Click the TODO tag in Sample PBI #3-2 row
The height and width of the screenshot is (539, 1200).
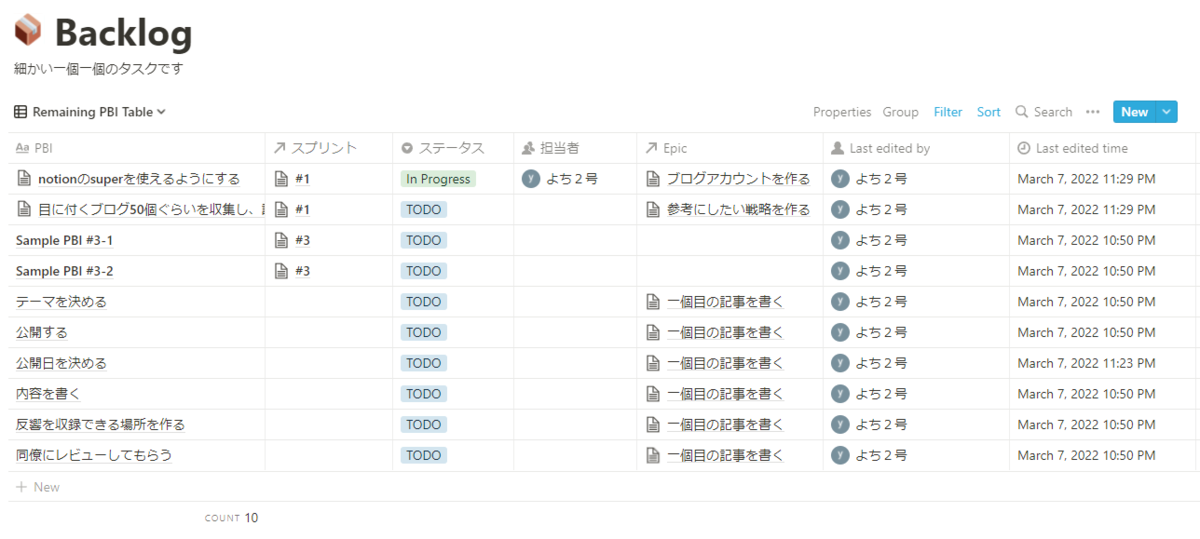pos(424,271)
